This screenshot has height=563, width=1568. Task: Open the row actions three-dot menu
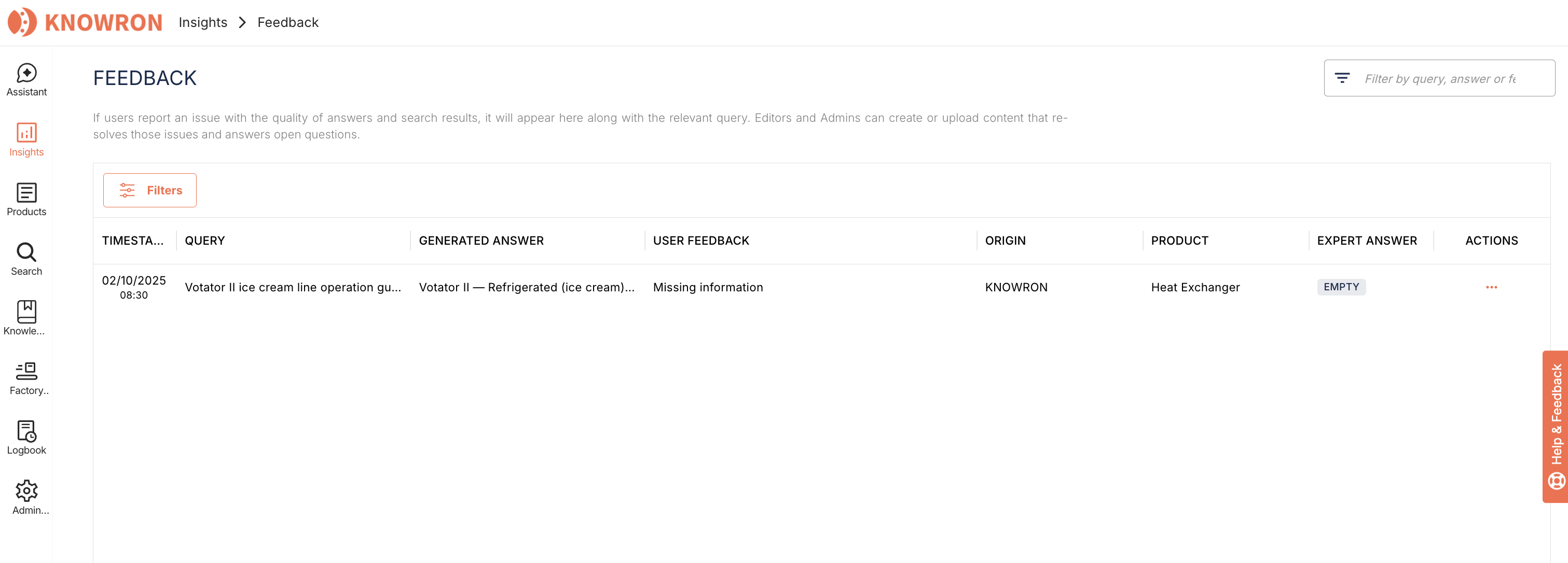(x=1491, y=288)
